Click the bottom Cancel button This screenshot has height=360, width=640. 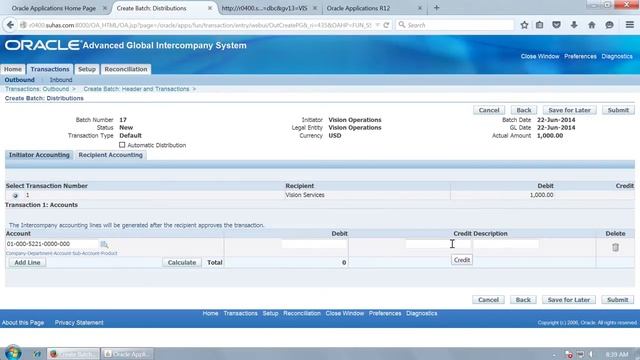(488, 300)
